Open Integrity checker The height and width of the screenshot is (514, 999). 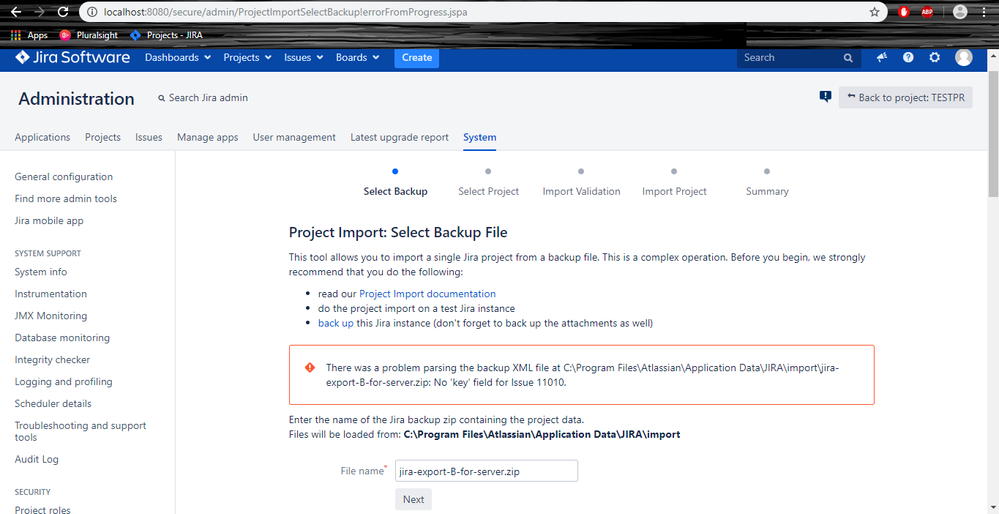pyautogui.click(x=52, y=360)
